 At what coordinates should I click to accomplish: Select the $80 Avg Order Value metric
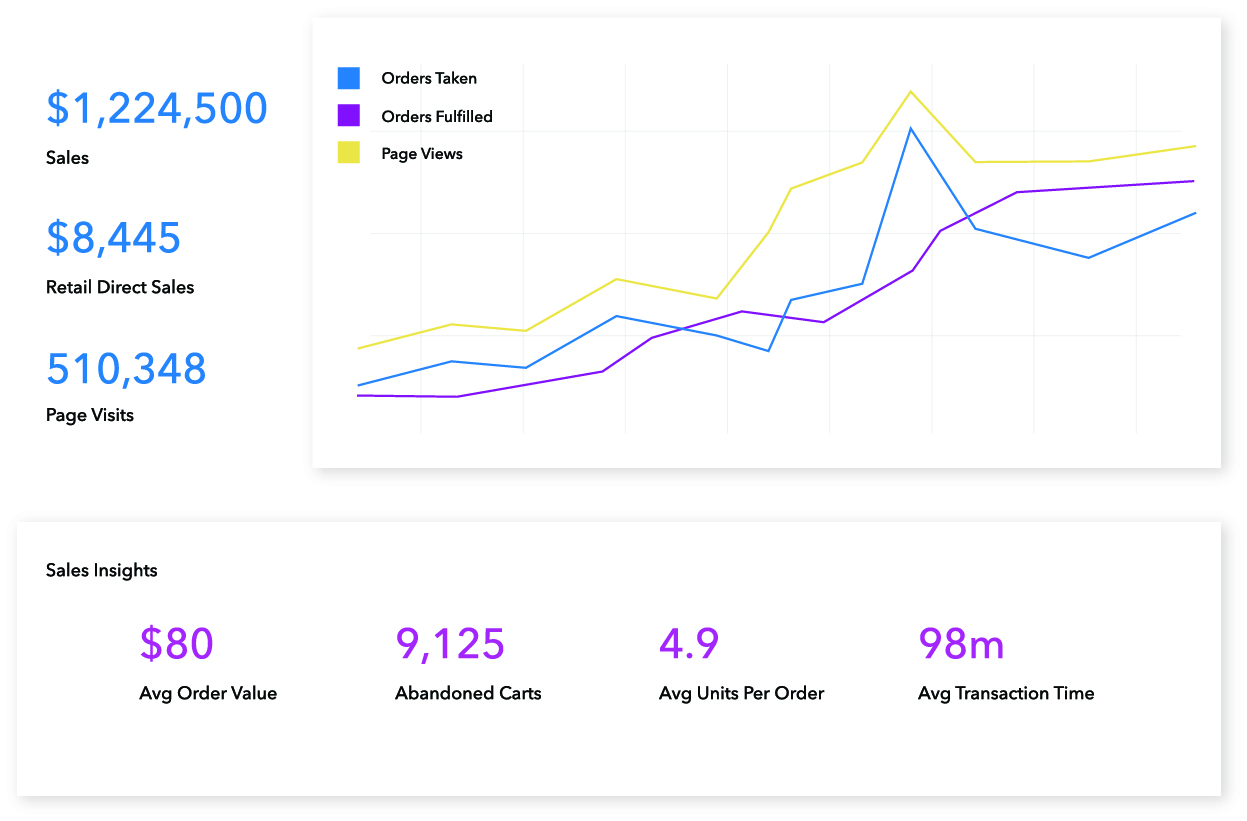coord(177,644)
